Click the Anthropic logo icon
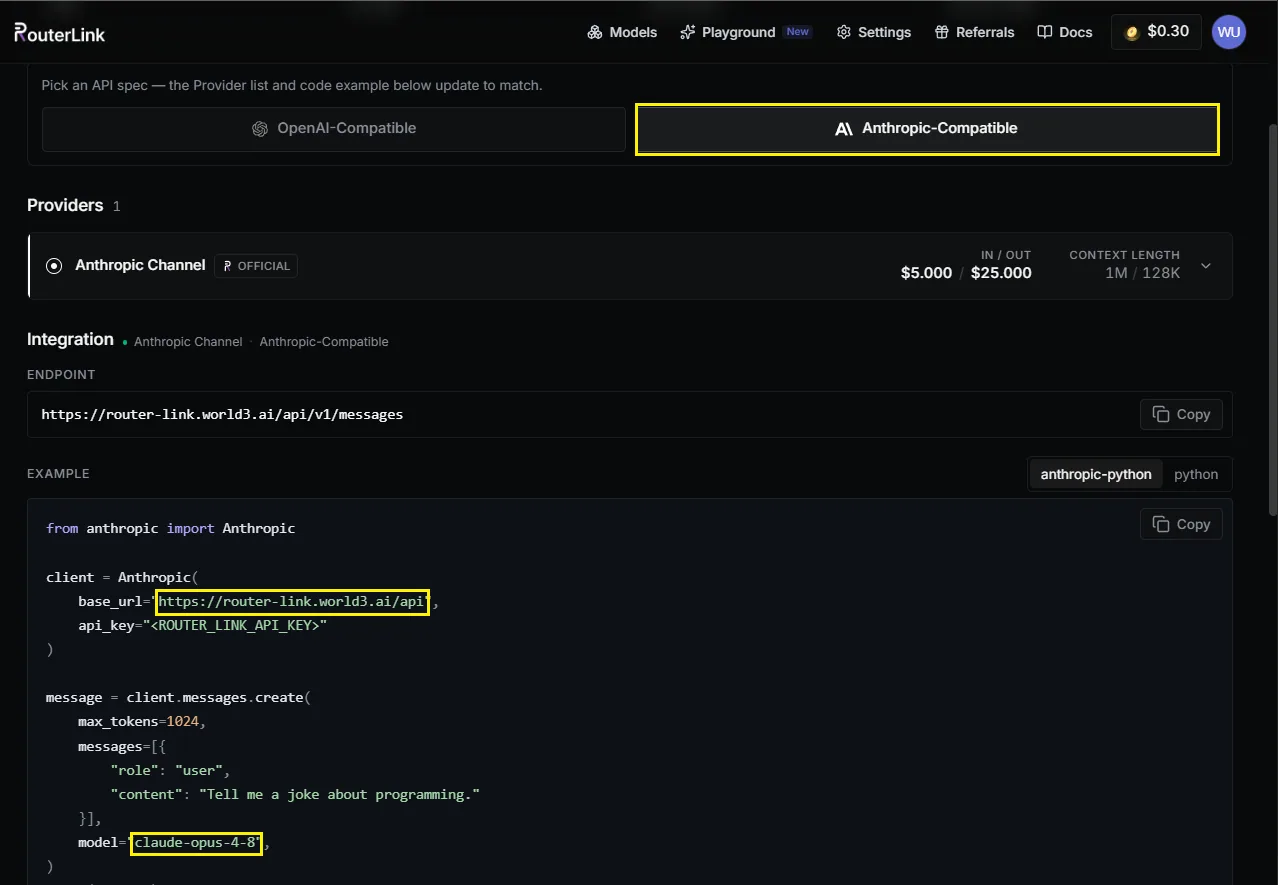Image resolution: width=1278 pixels, height=885 pixels. click(844, 129)
